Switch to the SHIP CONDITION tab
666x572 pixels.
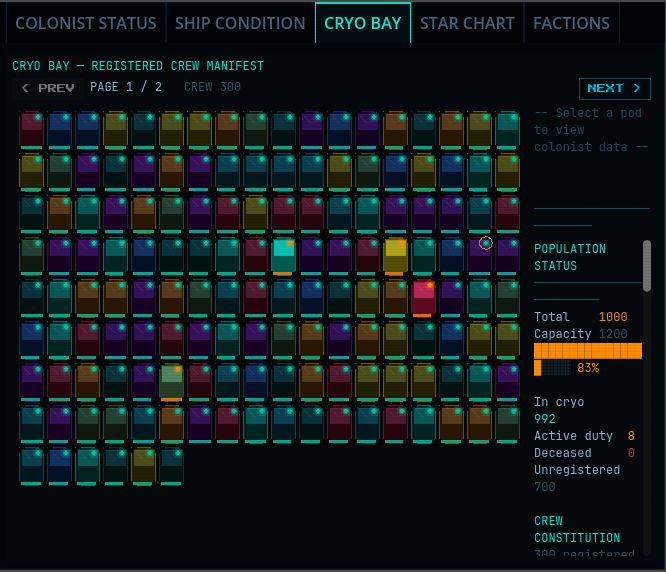[x=240, y=23]
